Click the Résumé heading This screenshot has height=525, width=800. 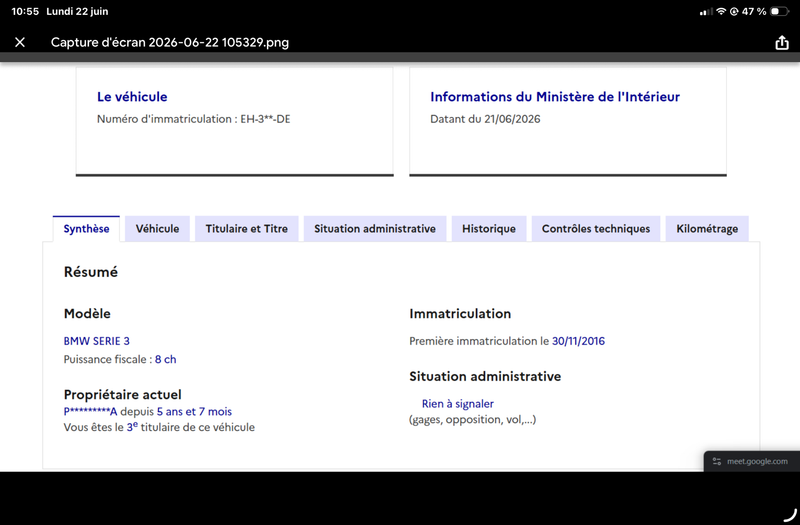pos(91,272)
